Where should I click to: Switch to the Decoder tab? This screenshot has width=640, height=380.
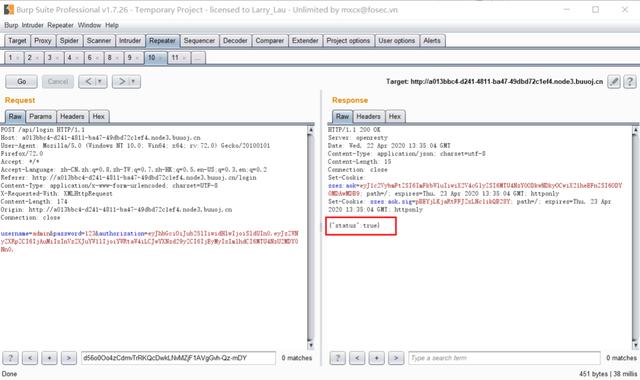tap(235, 41)
